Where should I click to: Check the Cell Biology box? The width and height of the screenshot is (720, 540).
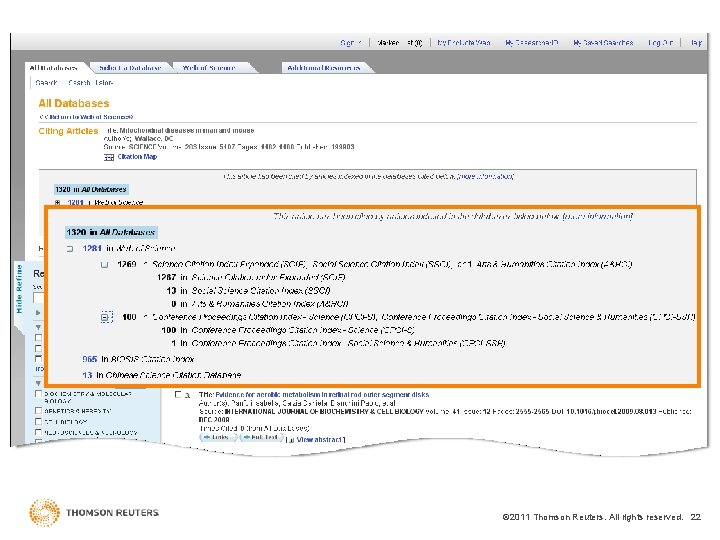[x=39, y=421]
